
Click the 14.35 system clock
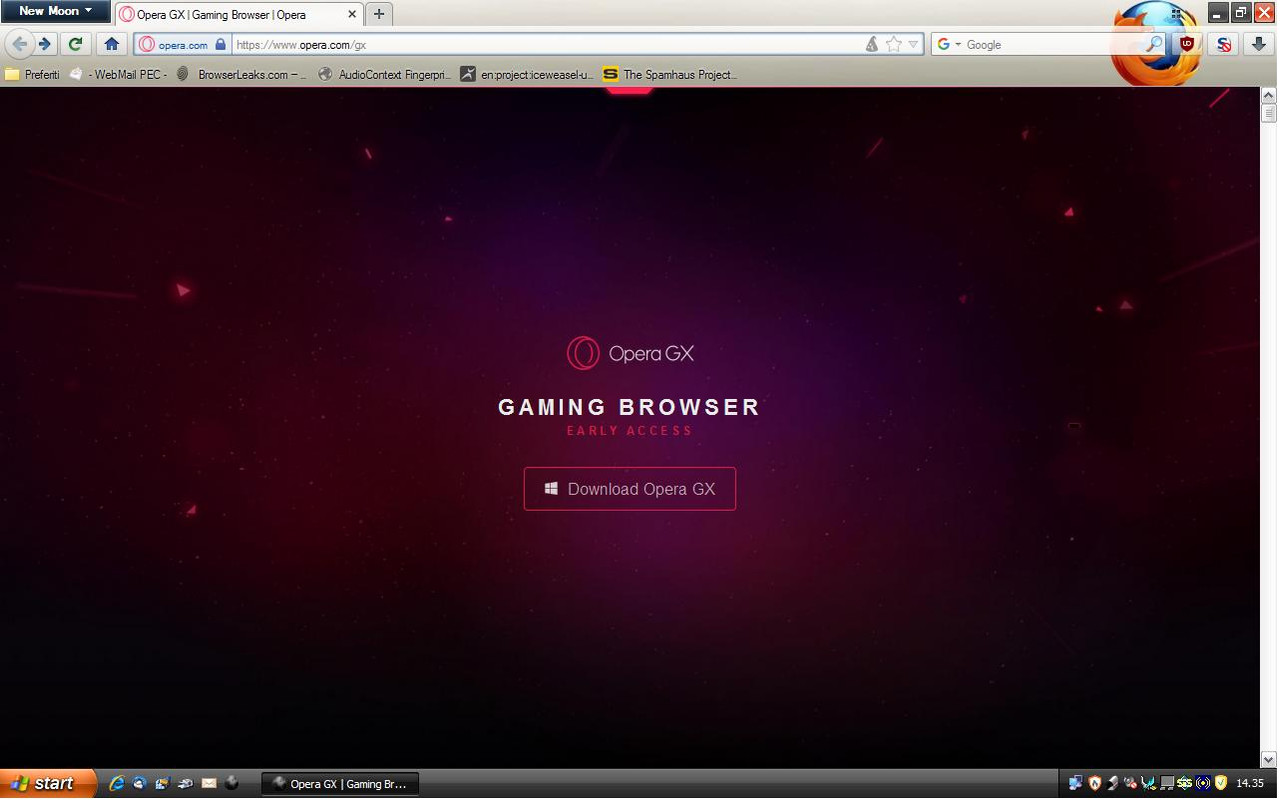pos(1250,783)
